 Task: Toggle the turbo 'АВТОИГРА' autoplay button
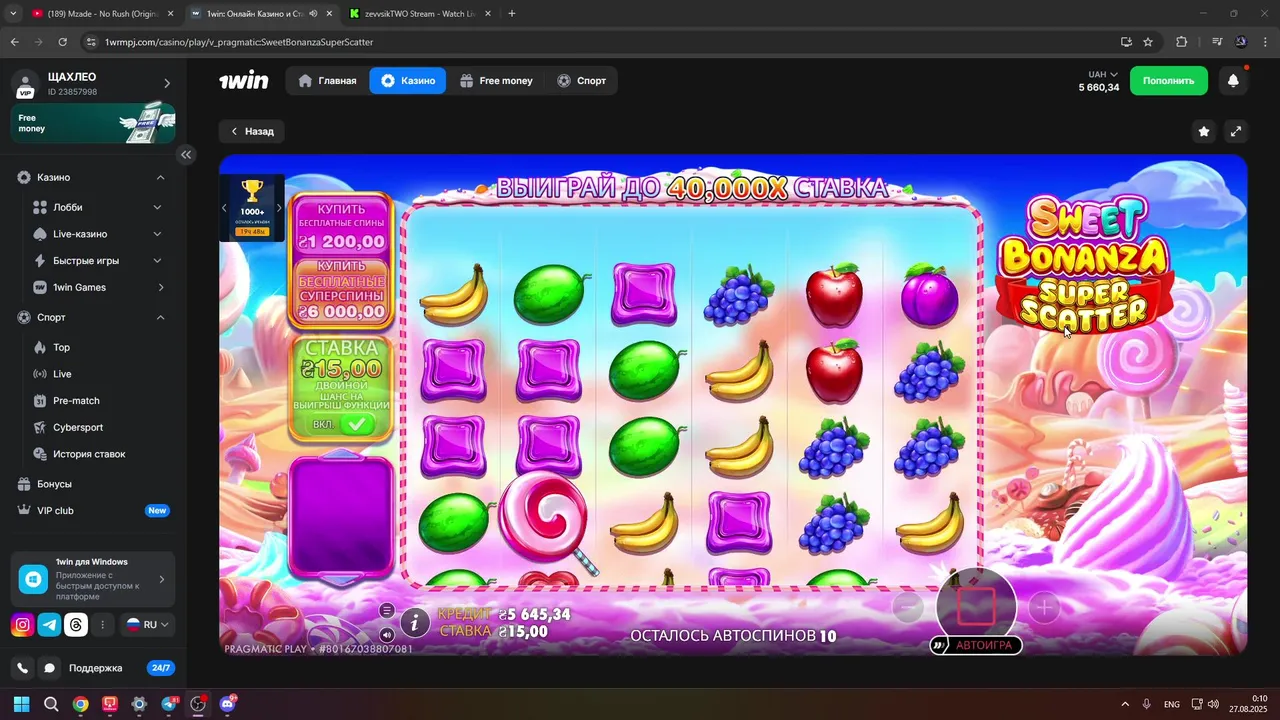(976, 645)
